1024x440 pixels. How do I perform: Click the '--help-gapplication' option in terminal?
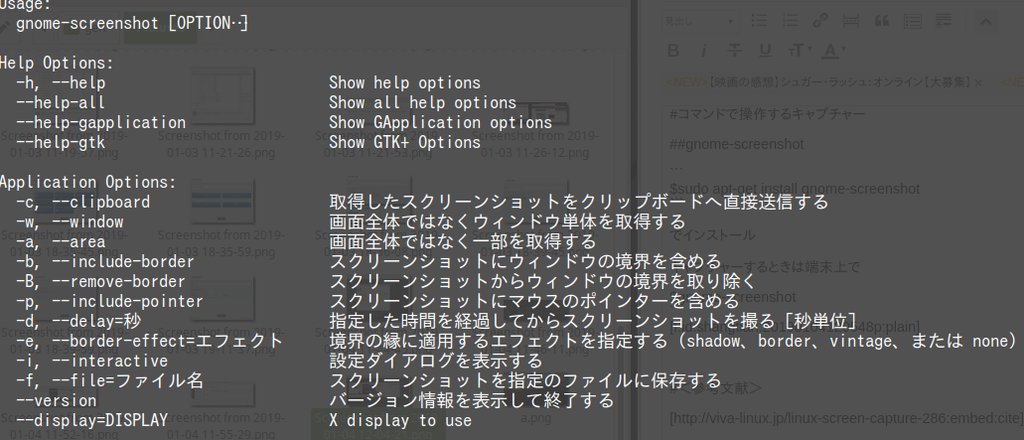[101, 122]
